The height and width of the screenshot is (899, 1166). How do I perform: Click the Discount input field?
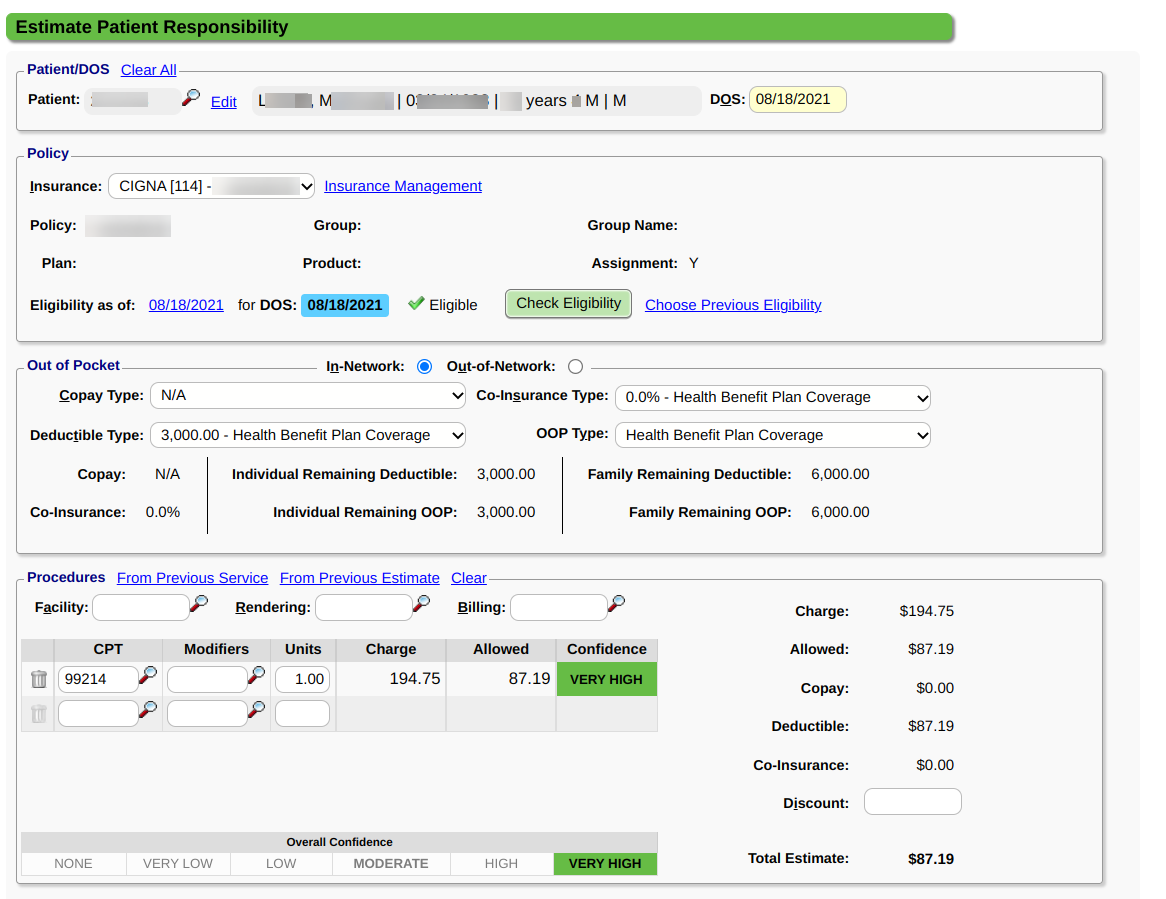point(912,802)
